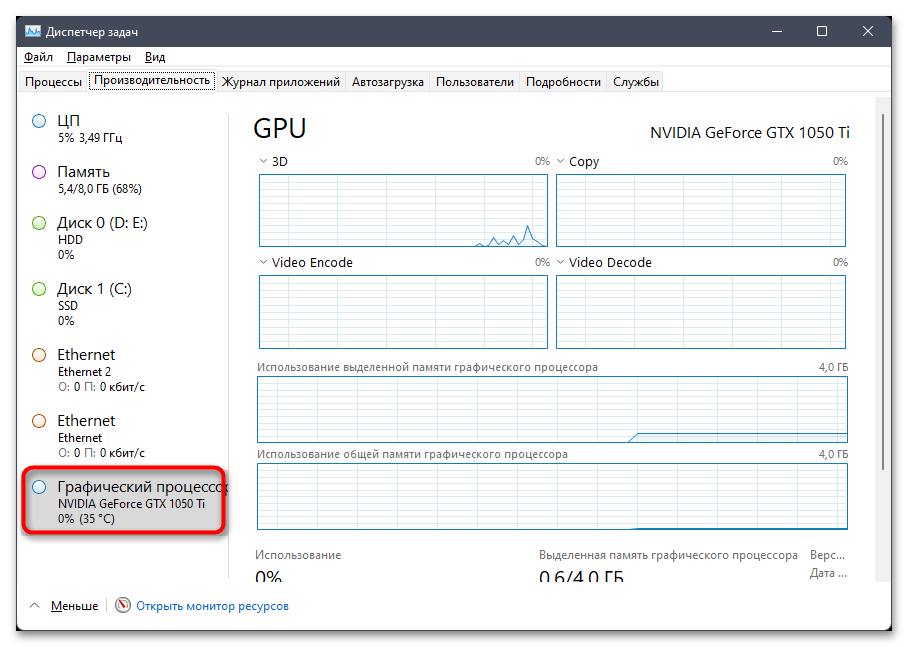Image resolution: width=908 pixels, height=647 pixels.
Task: Open the Файл menu
Action: click(x=37, y=57)
